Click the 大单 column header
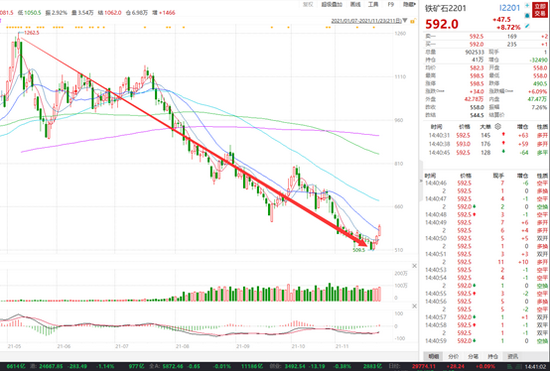 [485, 127]
